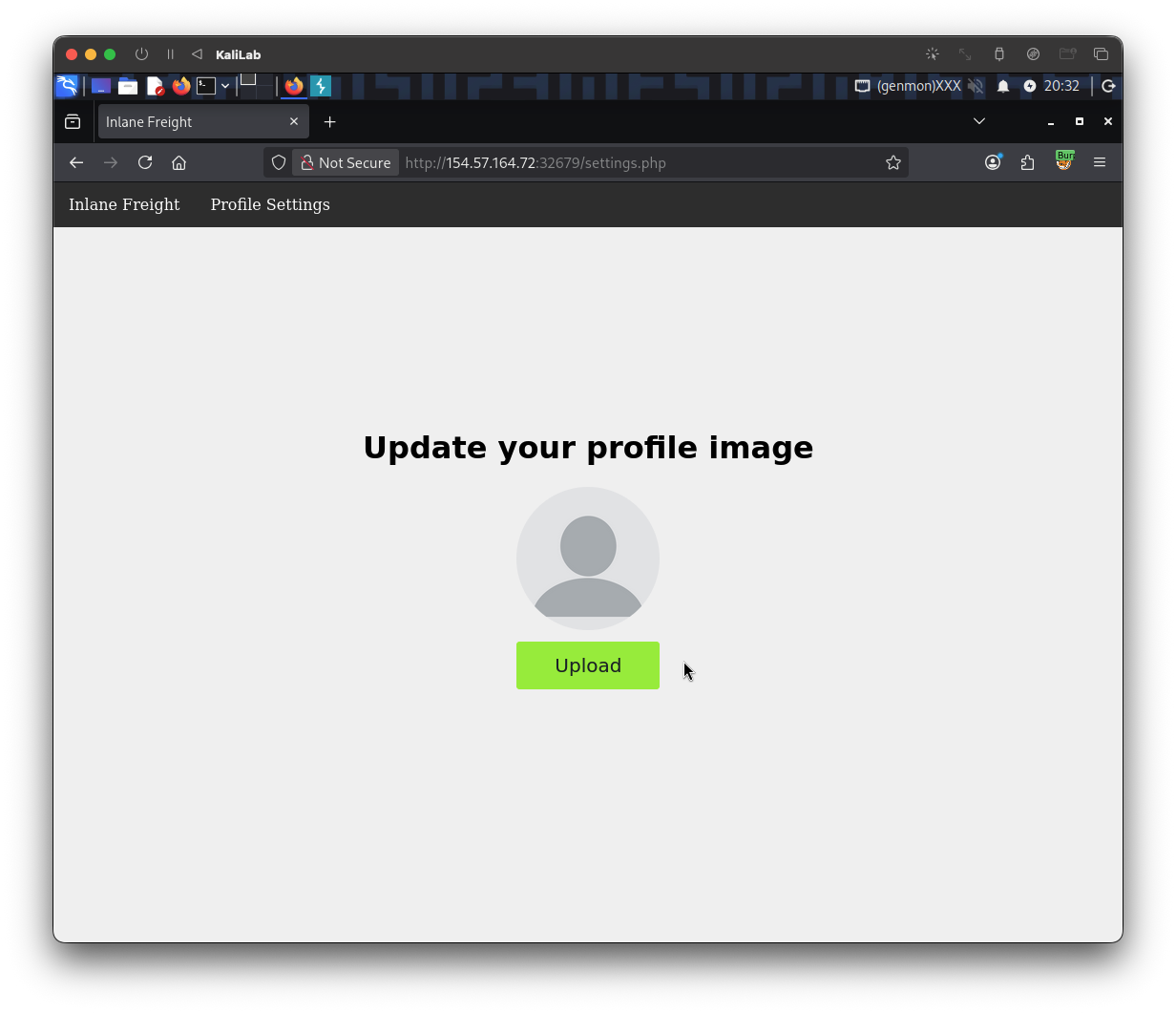1176x1013 pixels.
Task: Open the Firefox hamburger application menu
Action: pos(1100,162)
